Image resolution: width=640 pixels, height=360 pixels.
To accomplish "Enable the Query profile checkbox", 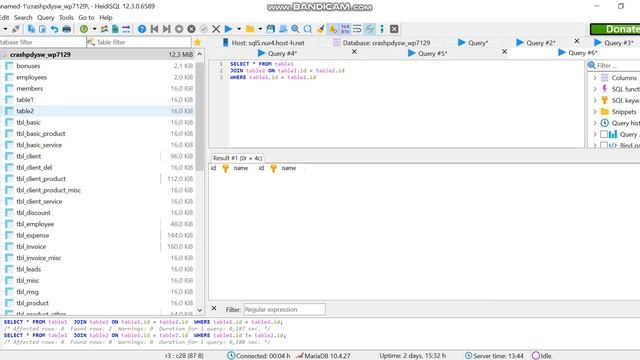I will click(604, 134).
